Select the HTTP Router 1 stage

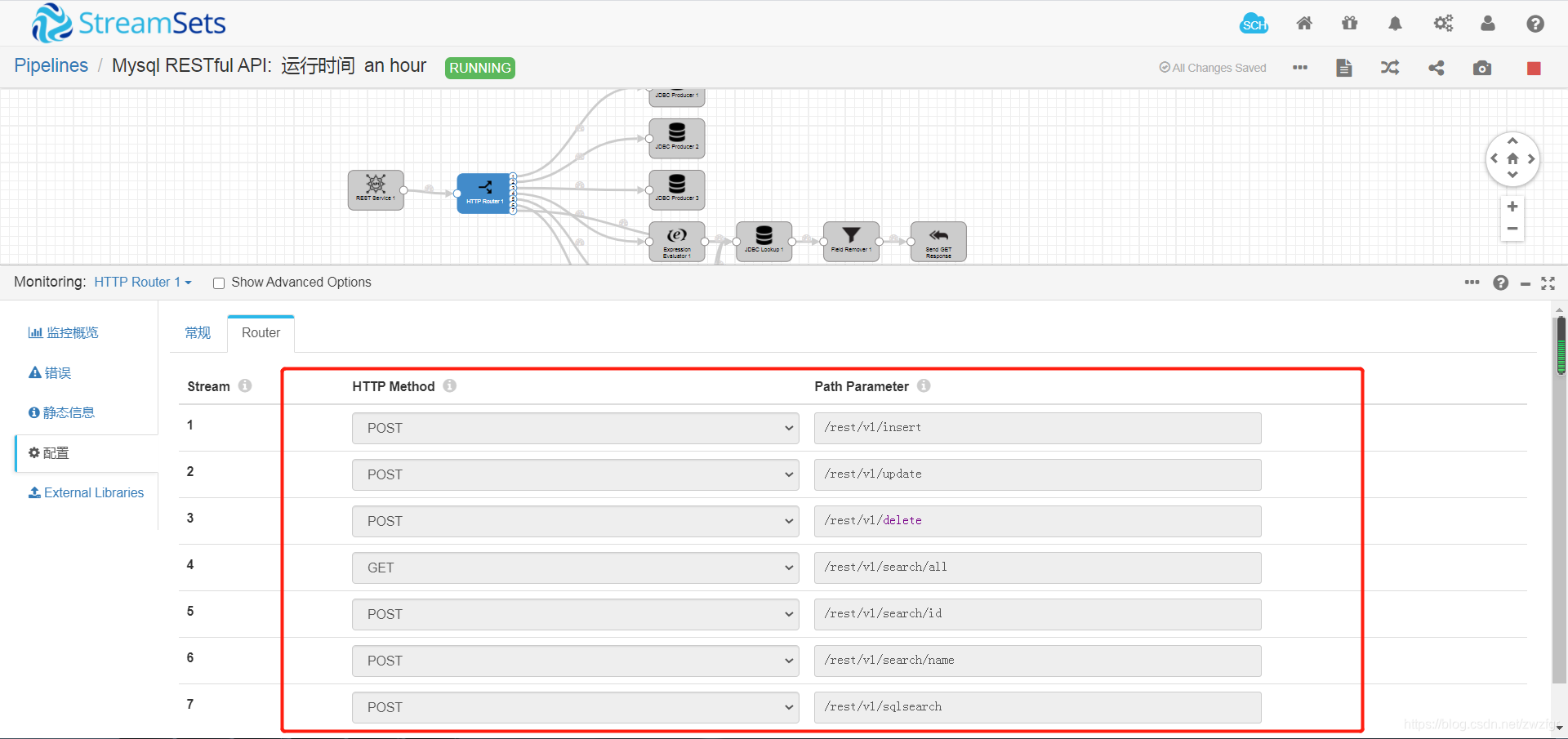(x=485, y=194)
